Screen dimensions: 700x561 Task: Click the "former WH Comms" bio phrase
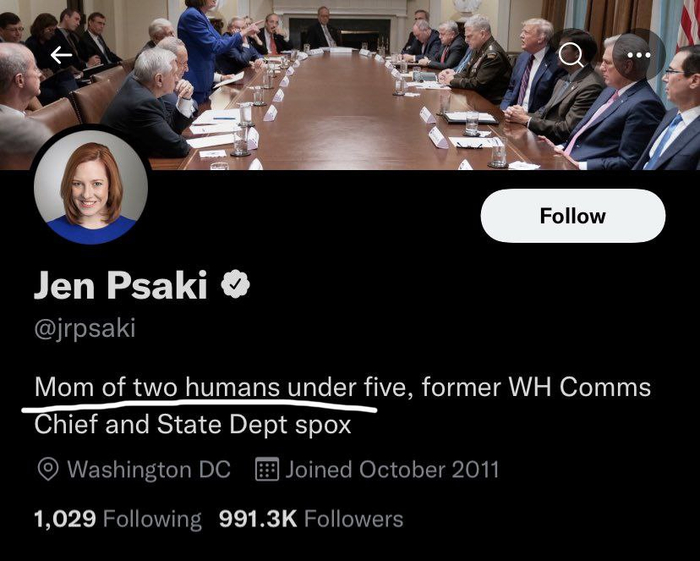click(536, 387)
